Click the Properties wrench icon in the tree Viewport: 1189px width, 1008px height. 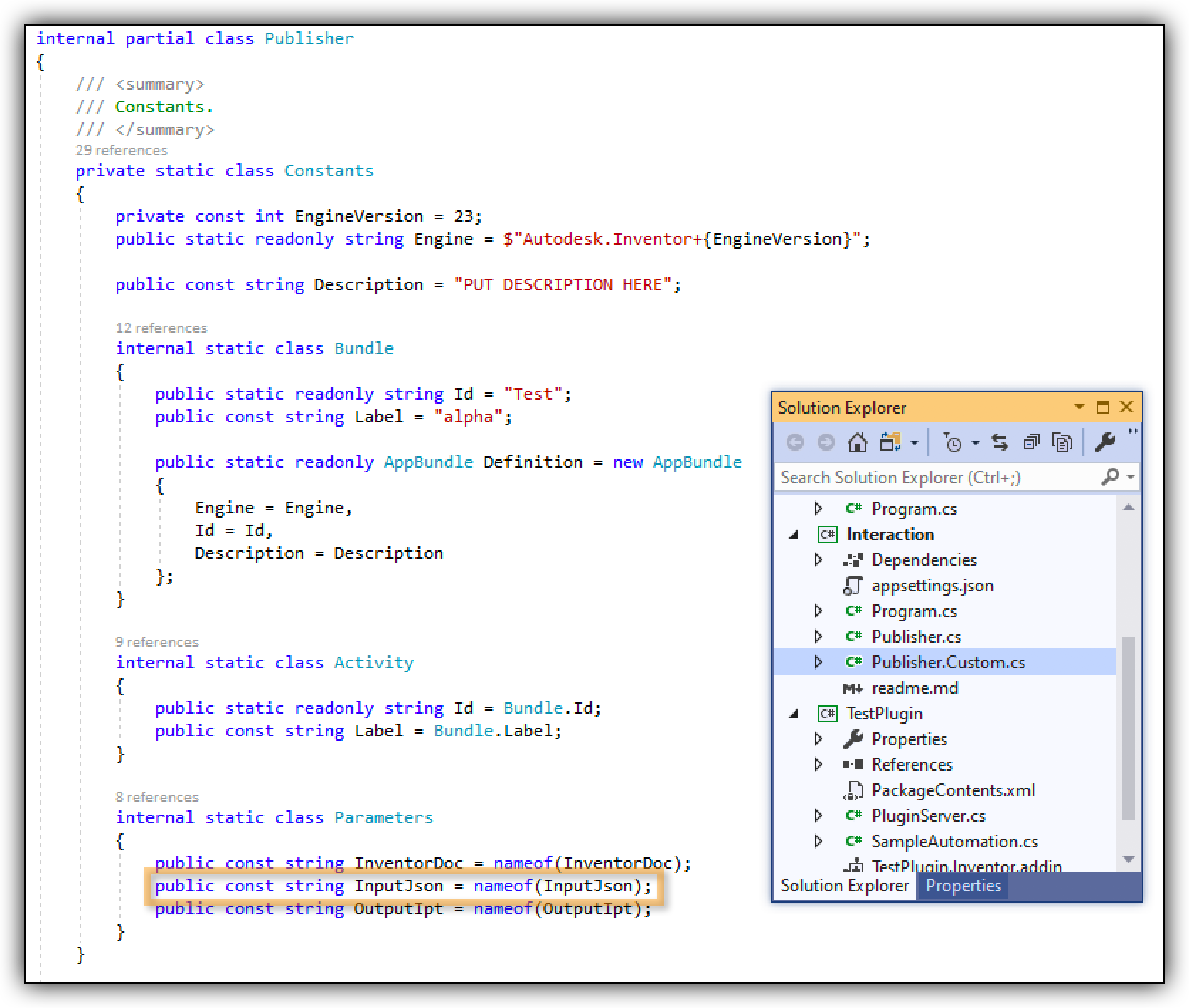tap(853, 739)
